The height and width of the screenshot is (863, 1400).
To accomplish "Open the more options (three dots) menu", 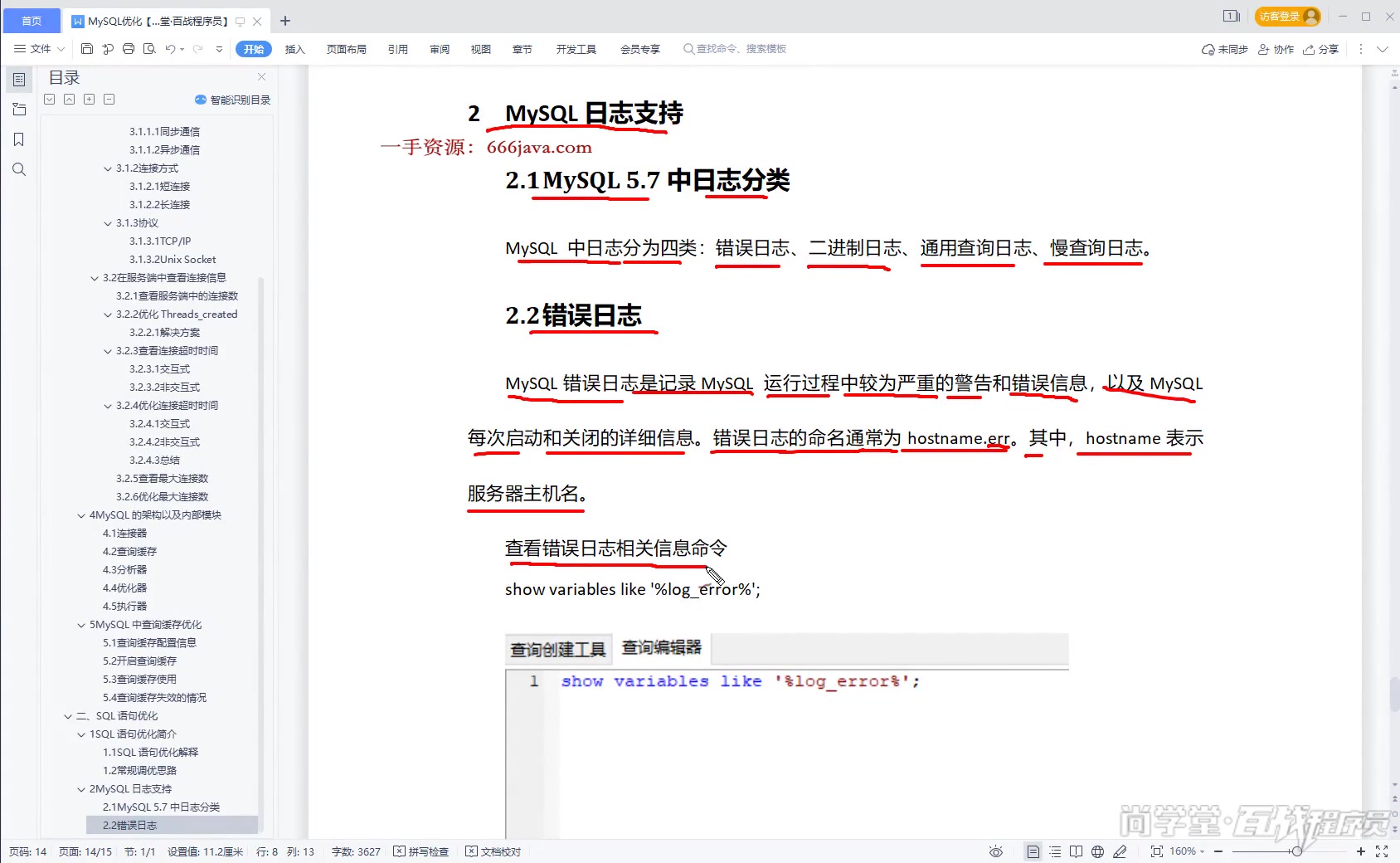I will tap(1360, 49).
